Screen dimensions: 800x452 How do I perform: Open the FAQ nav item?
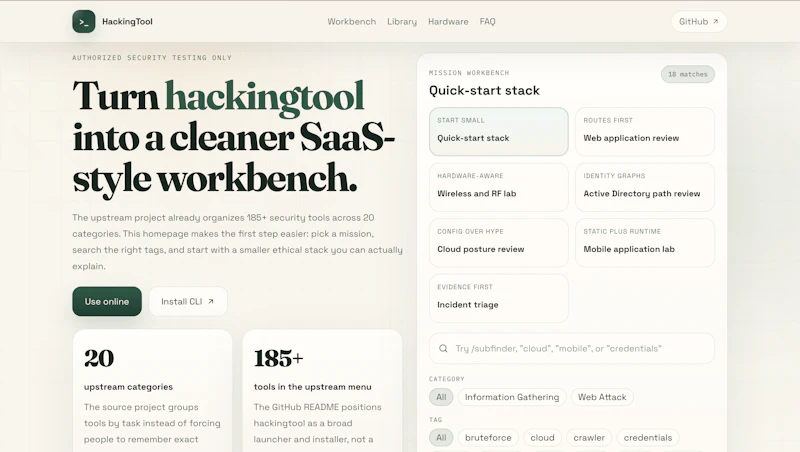[x=487, y=21]
